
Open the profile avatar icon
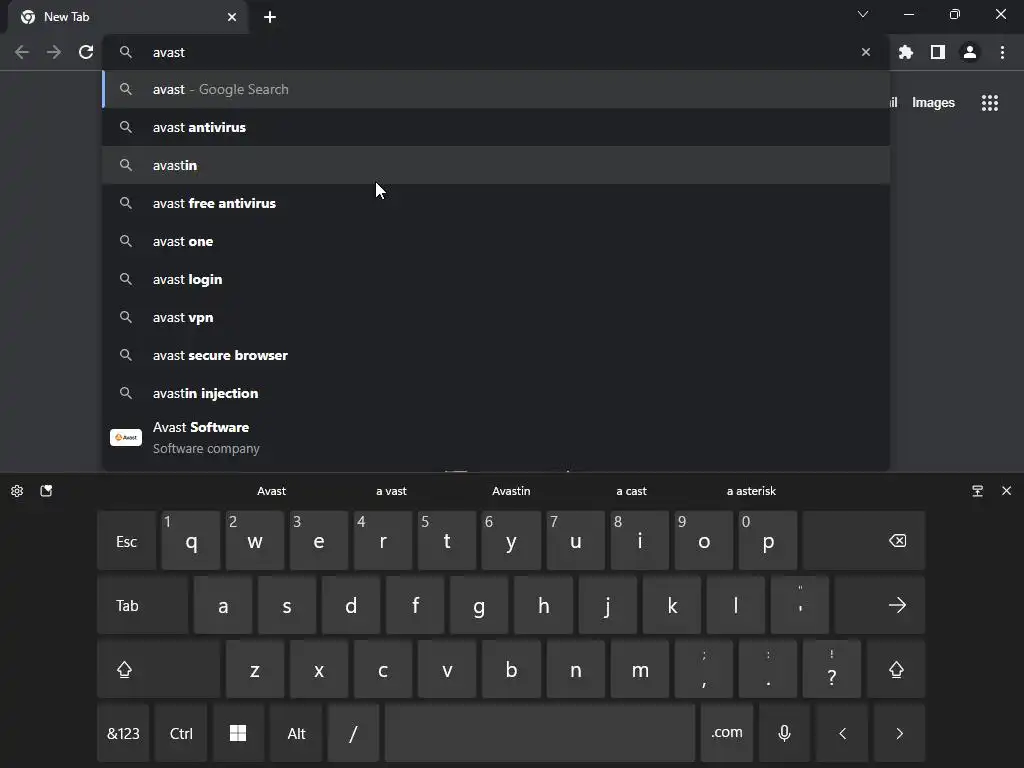coord(970,52)
